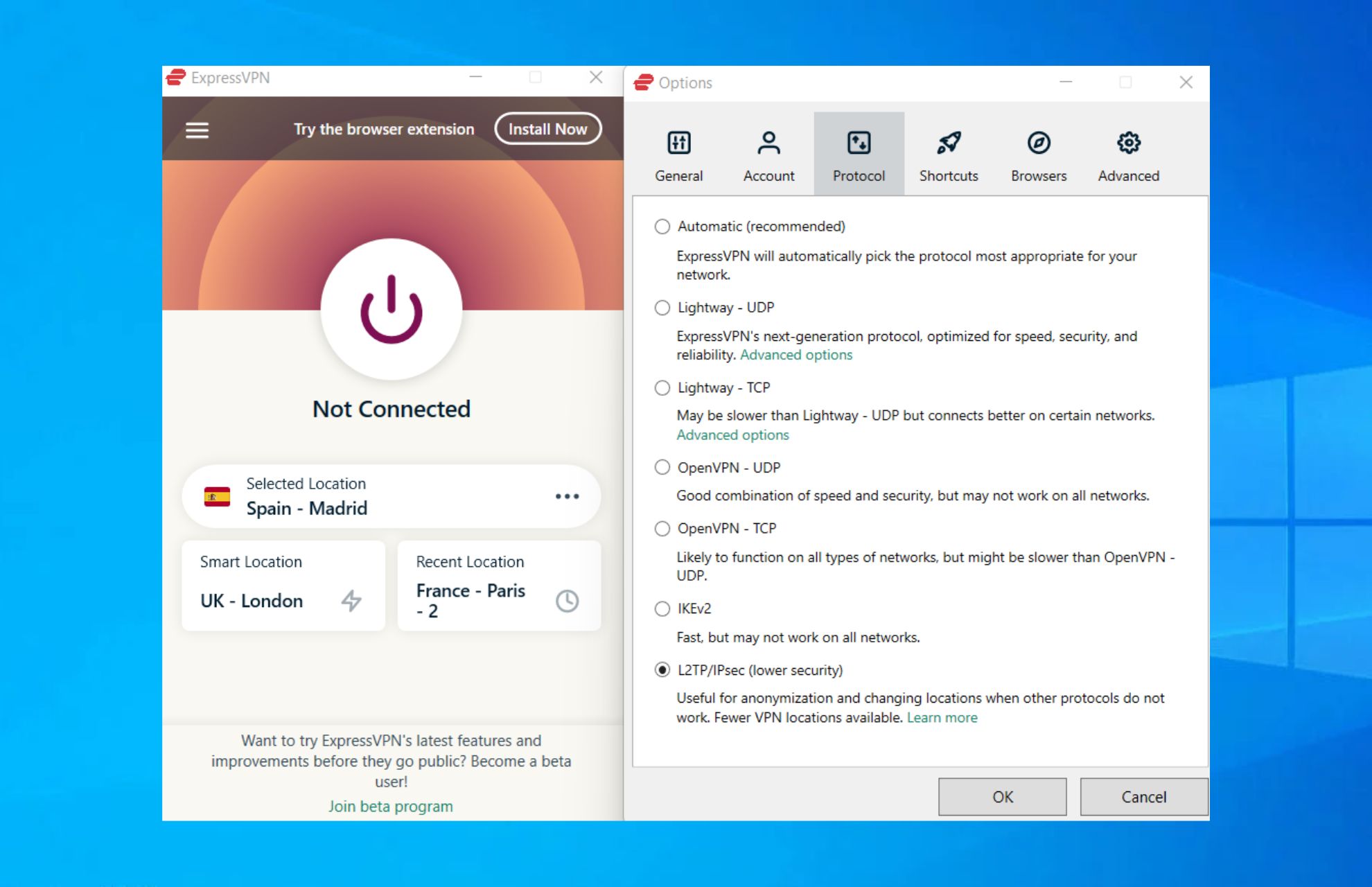The height and width of the screenshot is (887, 1372).
Task: Switch to the Advanced tab label
Action: [x=1129, y=176]
